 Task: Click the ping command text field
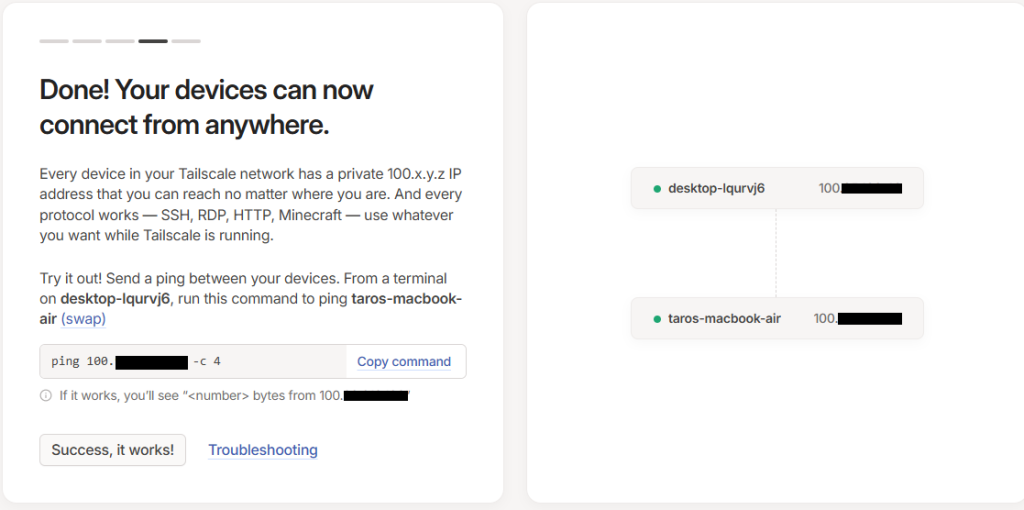[193, 362]
